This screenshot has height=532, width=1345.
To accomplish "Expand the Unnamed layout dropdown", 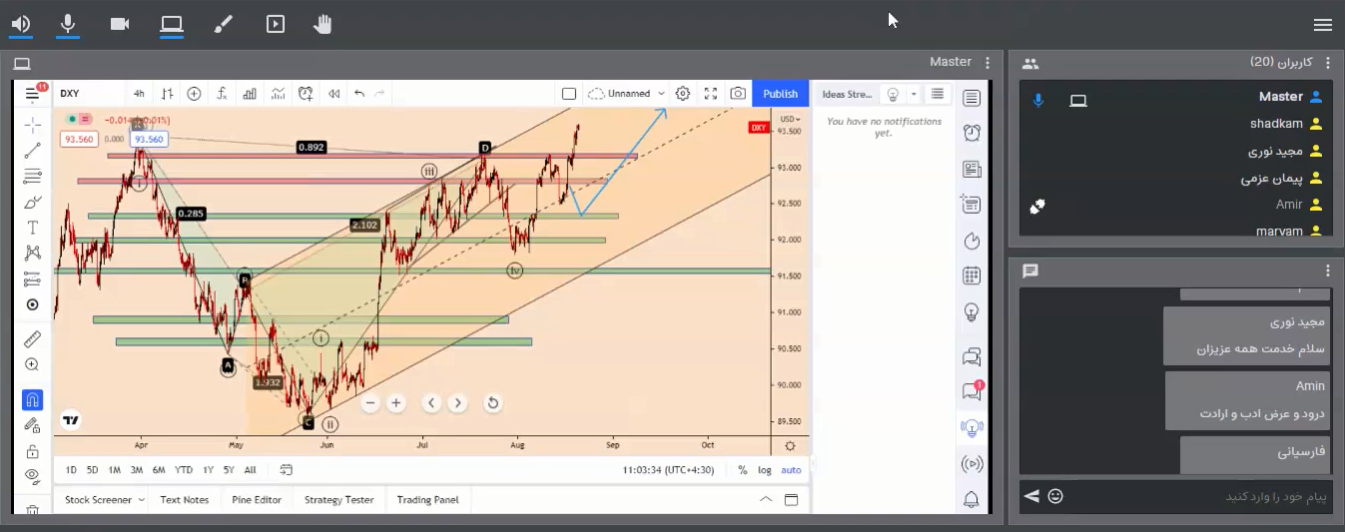I will [x=661, y=94].
